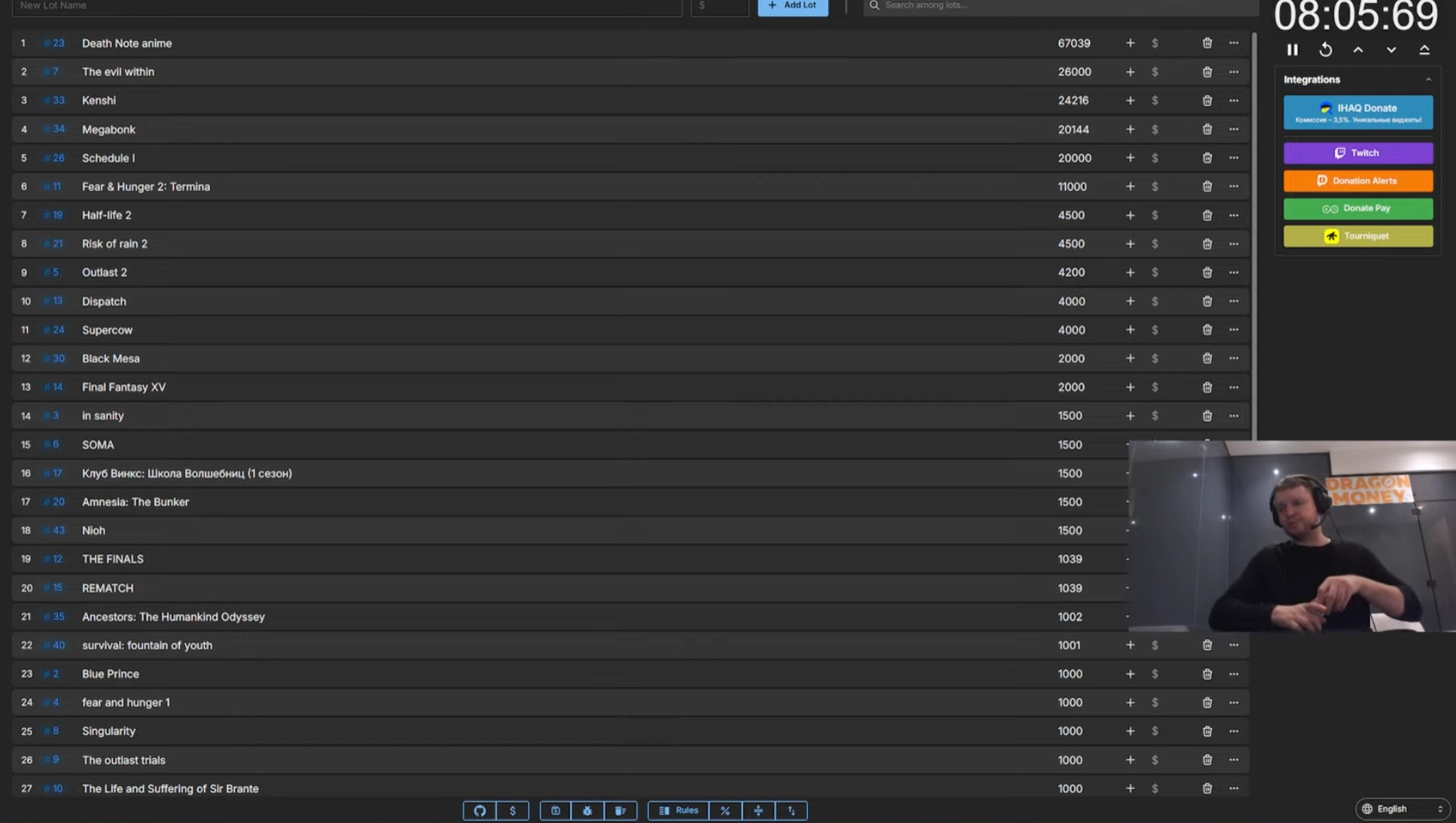Click the clear all lots trash icon
The image size is (1456, 823).
point(620,811)
